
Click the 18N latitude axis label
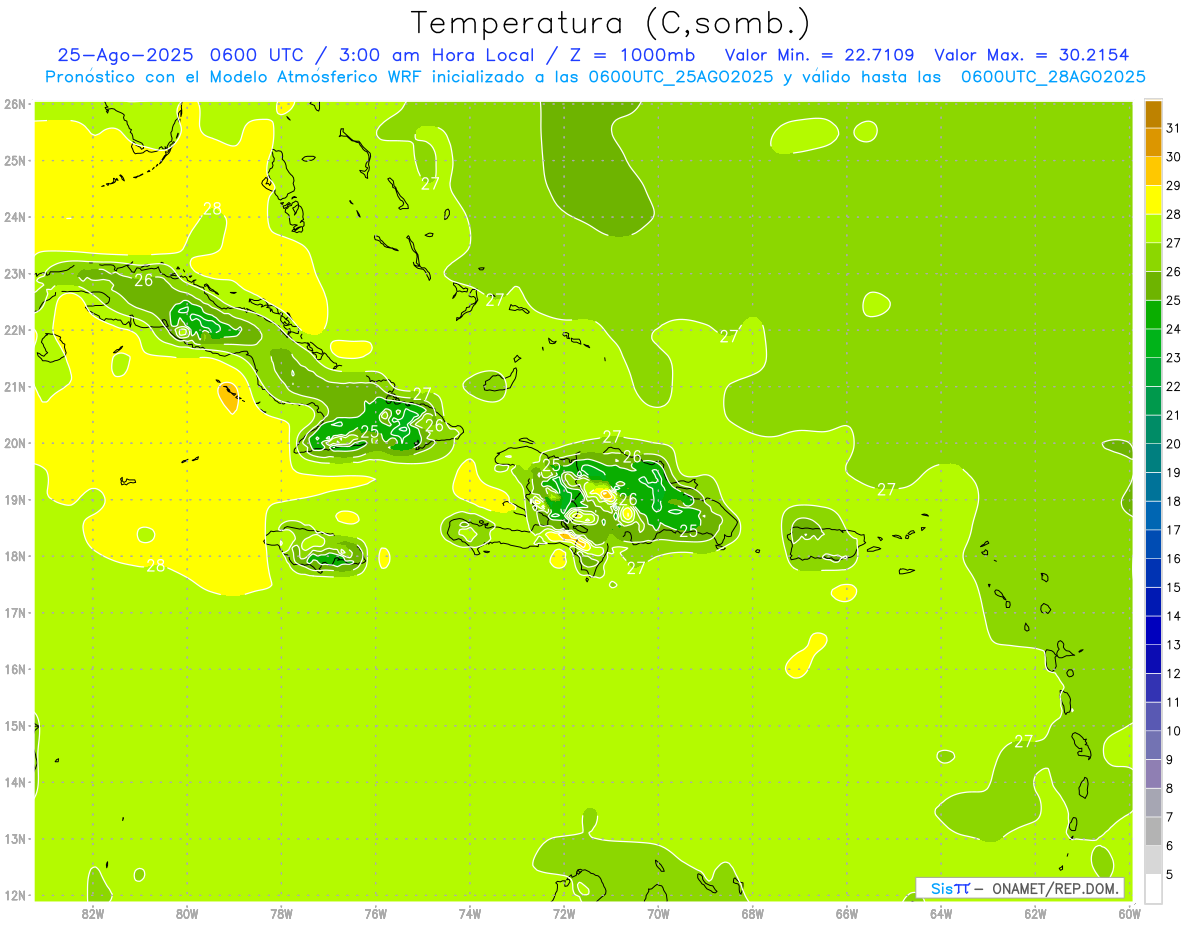click(x=15, y=556)
